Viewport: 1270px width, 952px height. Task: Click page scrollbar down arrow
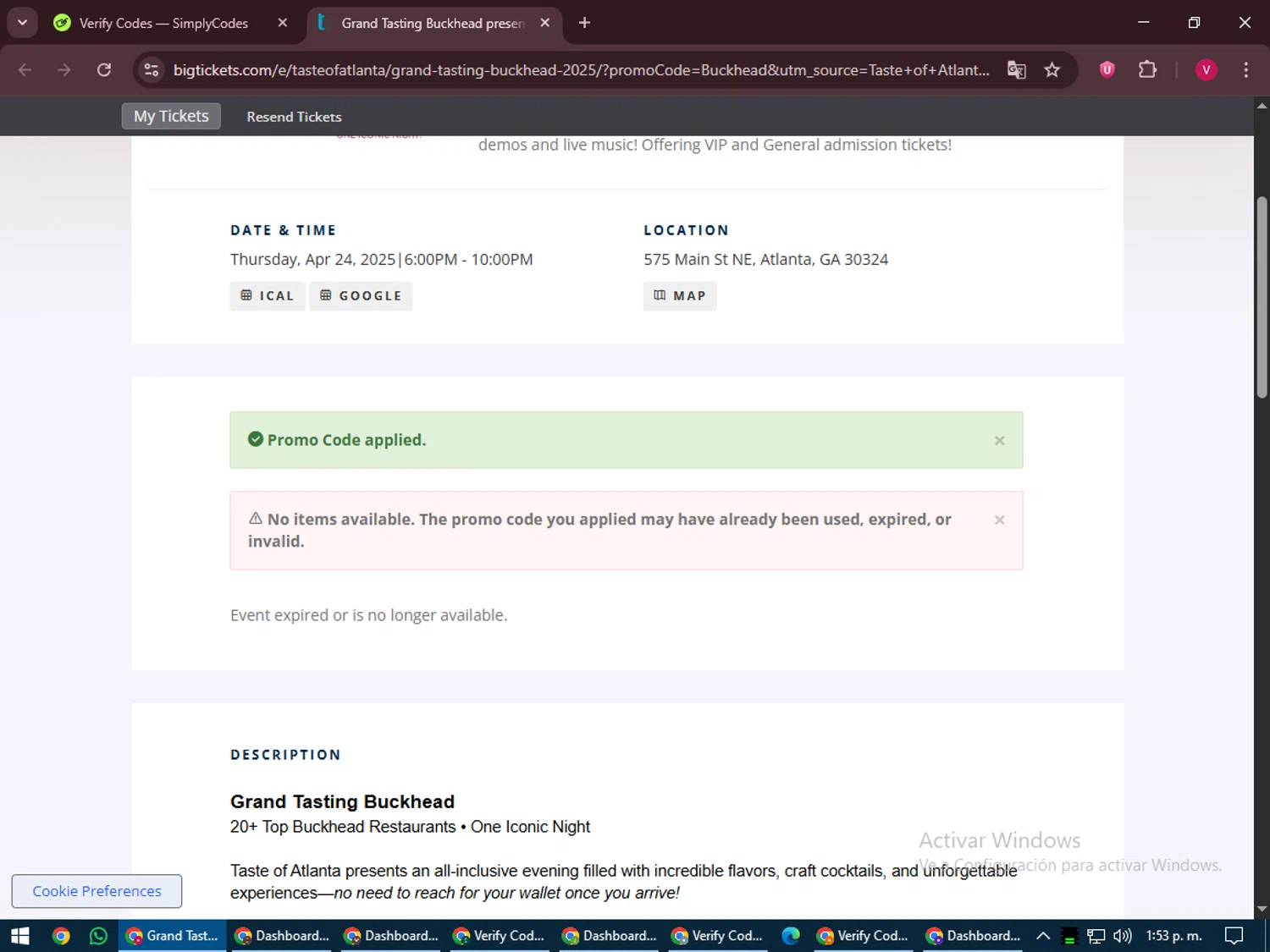click(x=1262, y=910)
